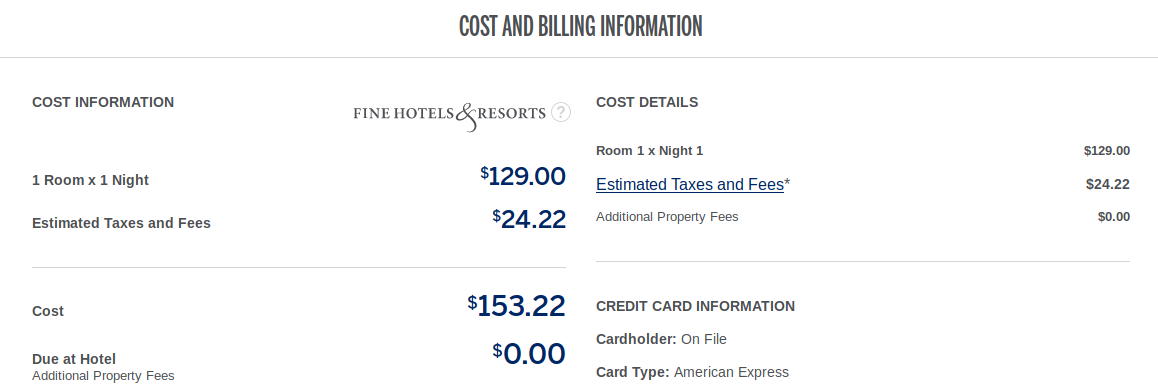Screen dimensions: 1158x391
Task: Click the small $129.00 in Cost Details
Action: click(x=1106, y=151)
